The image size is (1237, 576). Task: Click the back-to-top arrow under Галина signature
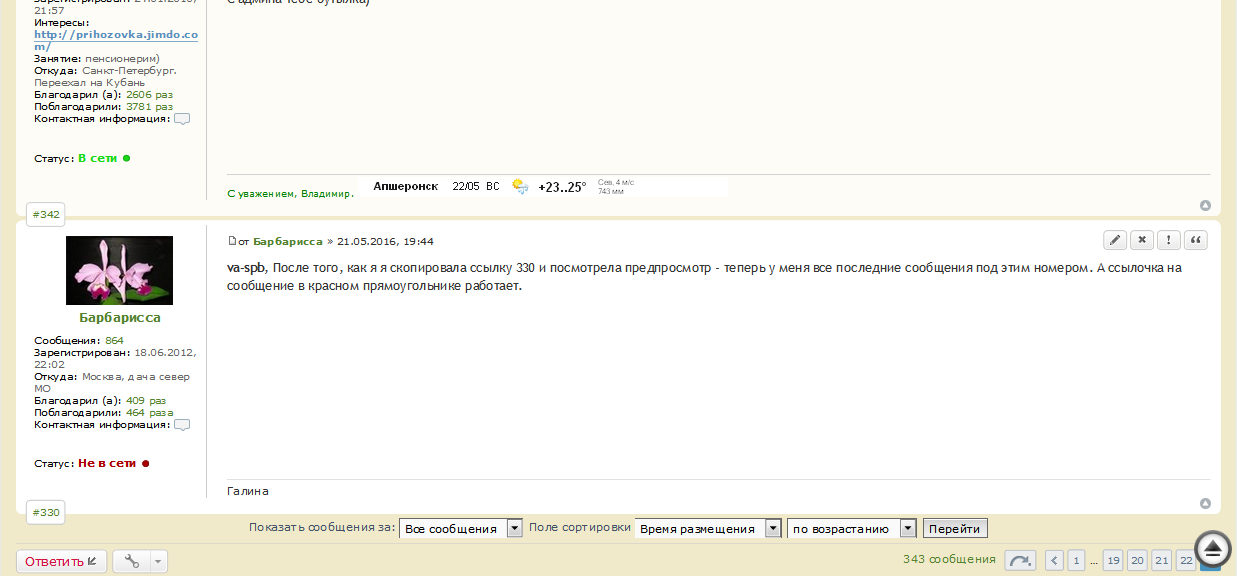(1205, 503)
